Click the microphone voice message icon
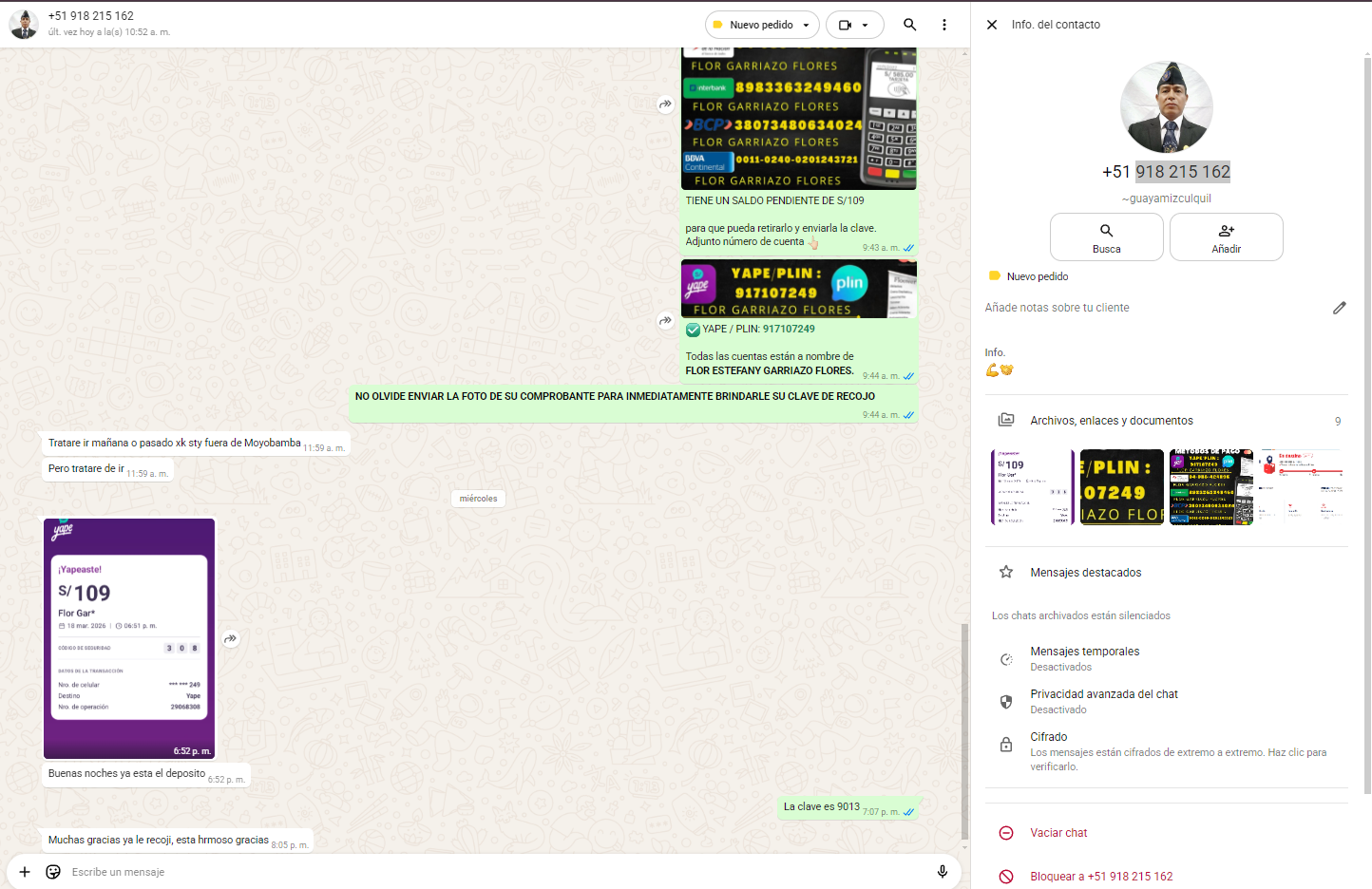Image resolution: width=1372 pixels, height=889 pixels. (x=942, y=872)
